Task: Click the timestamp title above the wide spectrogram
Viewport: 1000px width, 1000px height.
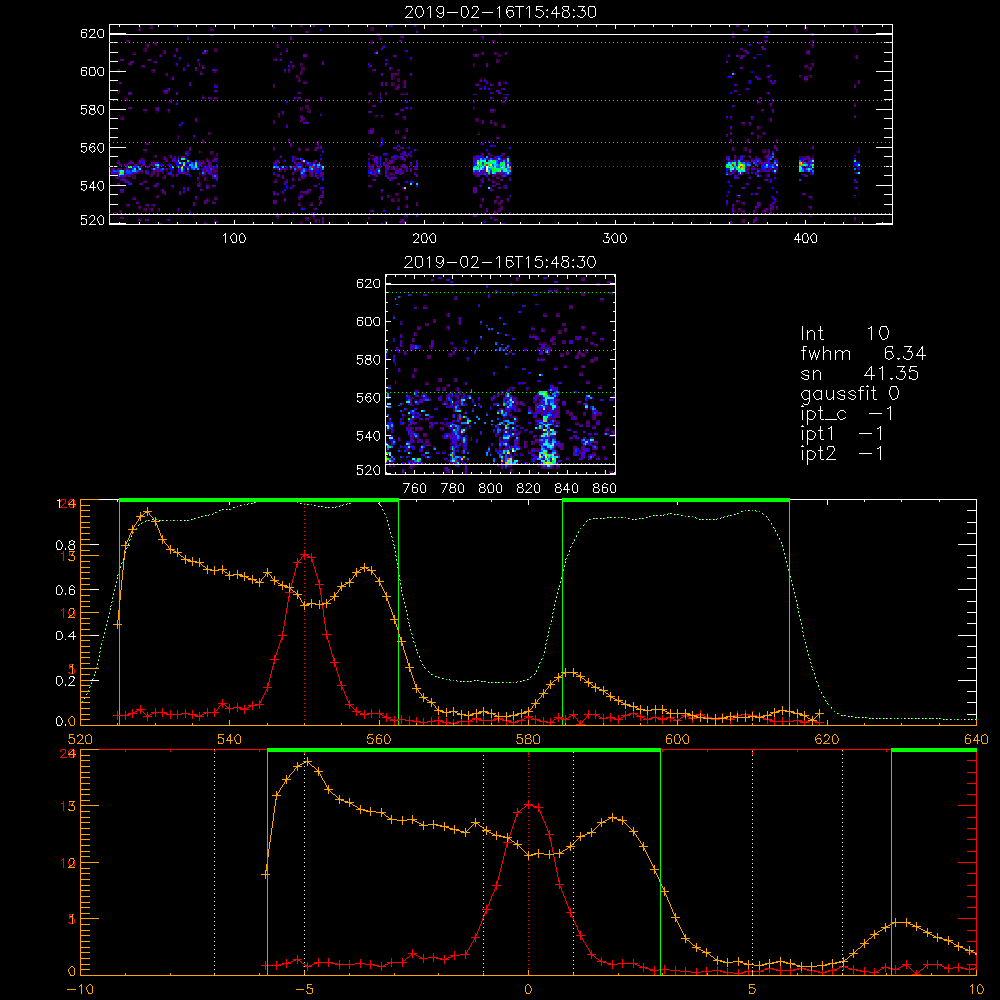Action: pyautogui.click(x=500, y=12)
